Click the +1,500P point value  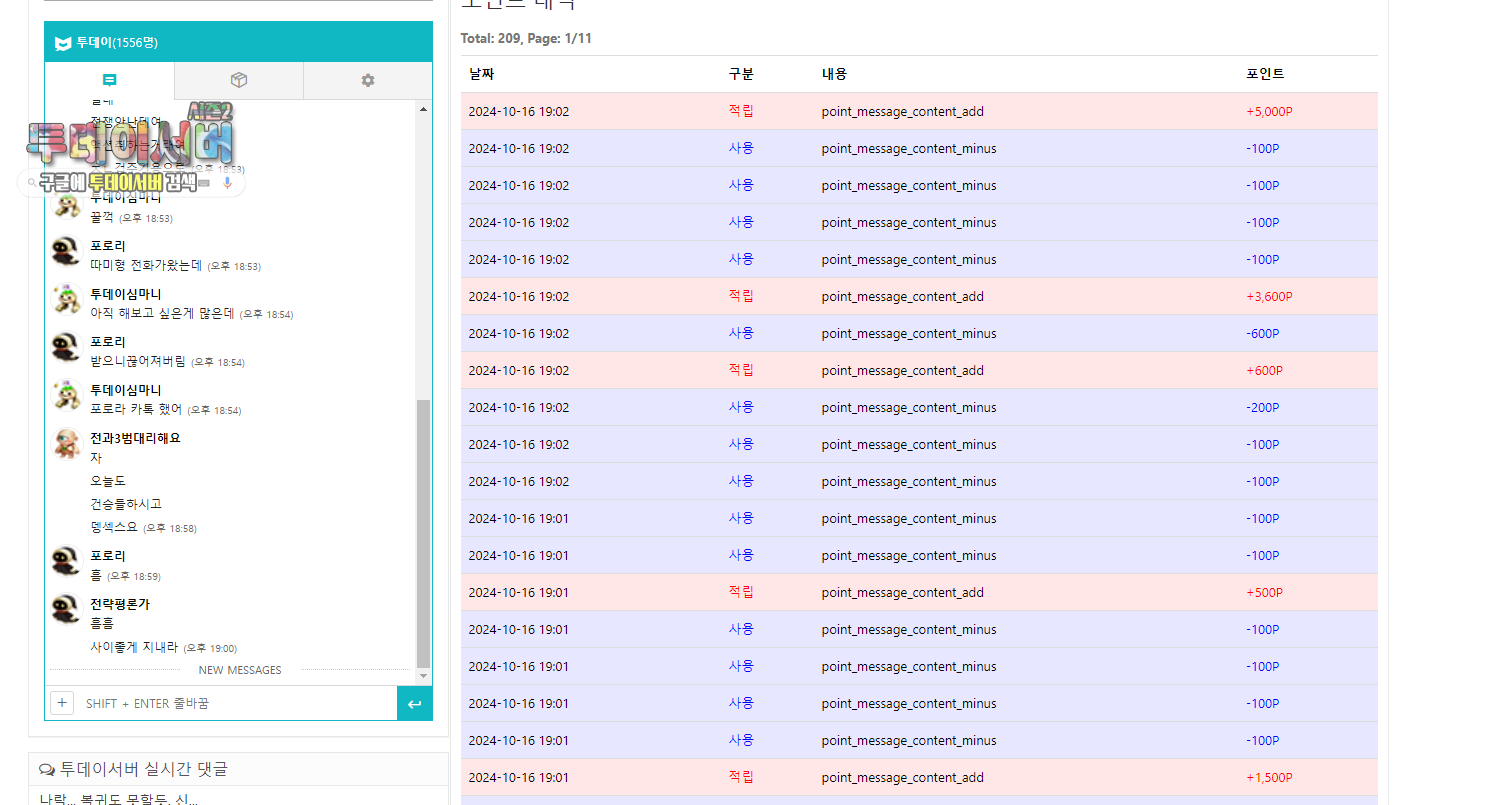tap(1269, 777)
